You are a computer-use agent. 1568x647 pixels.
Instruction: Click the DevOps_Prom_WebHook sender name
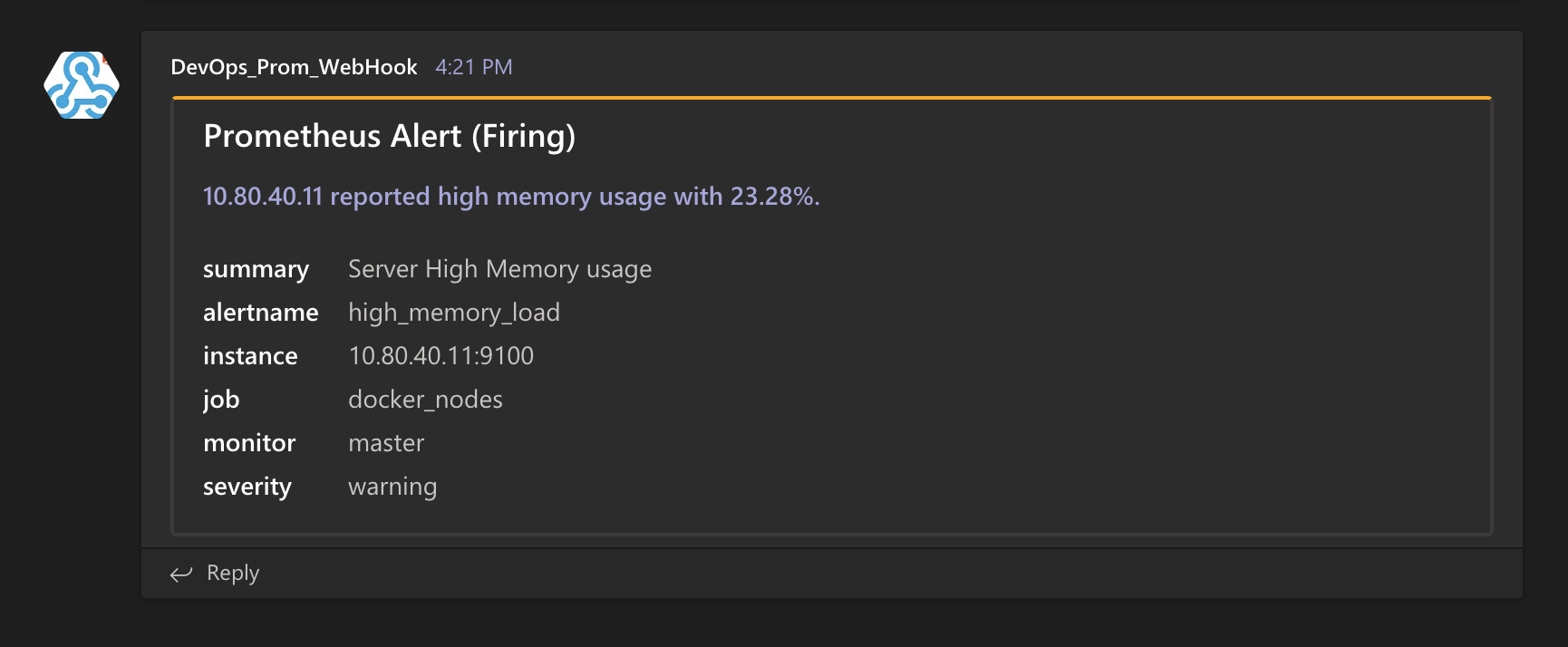[294, 67]
